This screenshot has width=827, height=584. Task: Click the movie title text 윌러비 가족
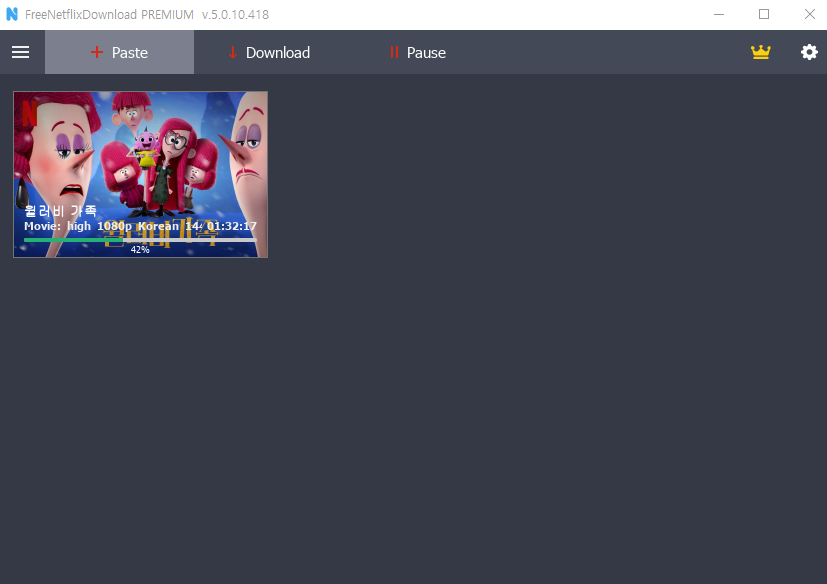pyautogui.click(x=61, y=211)
